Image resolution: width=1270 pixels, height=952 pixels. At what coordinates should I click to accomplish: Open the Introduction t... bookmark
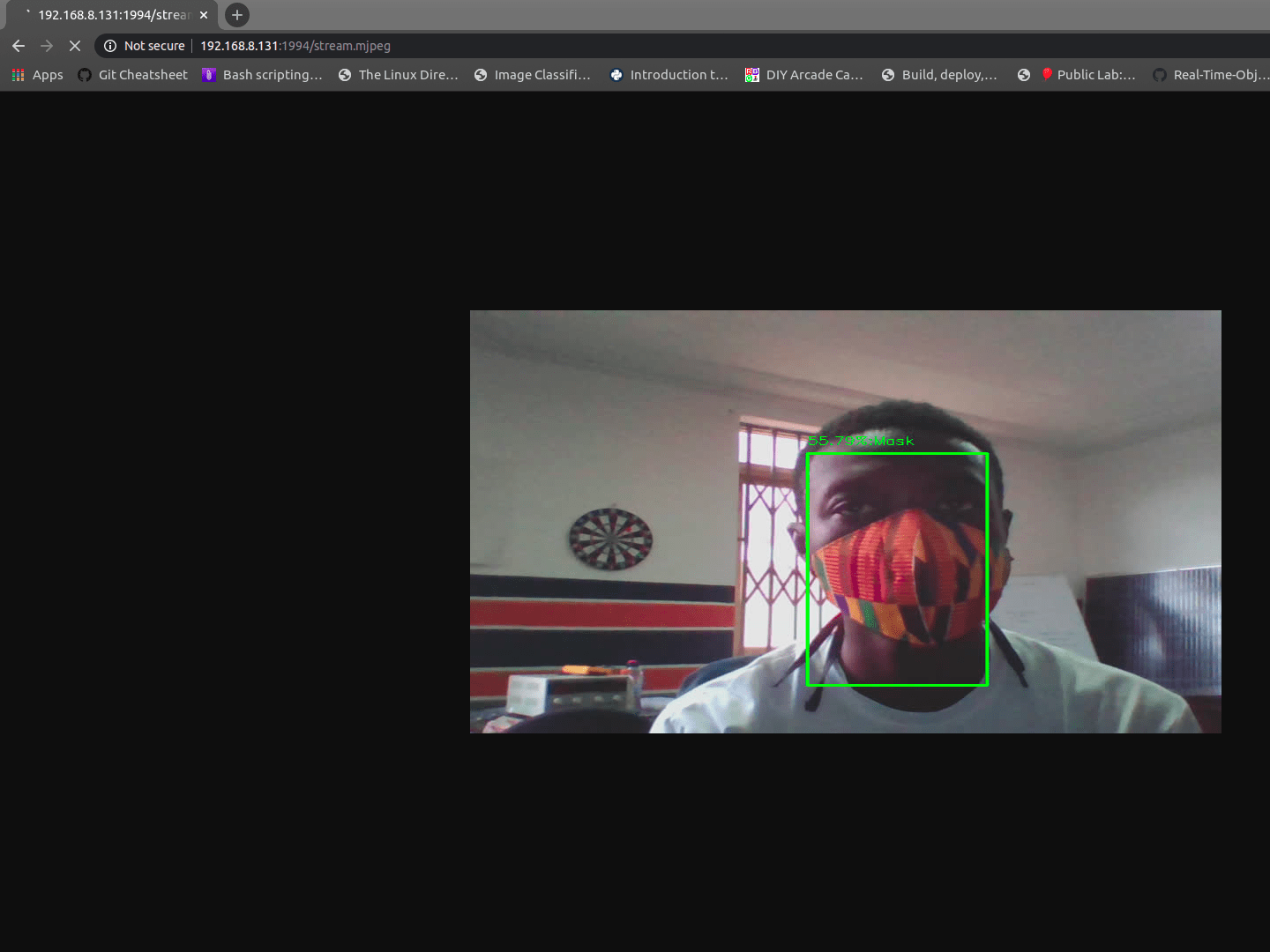coord(669,75)
